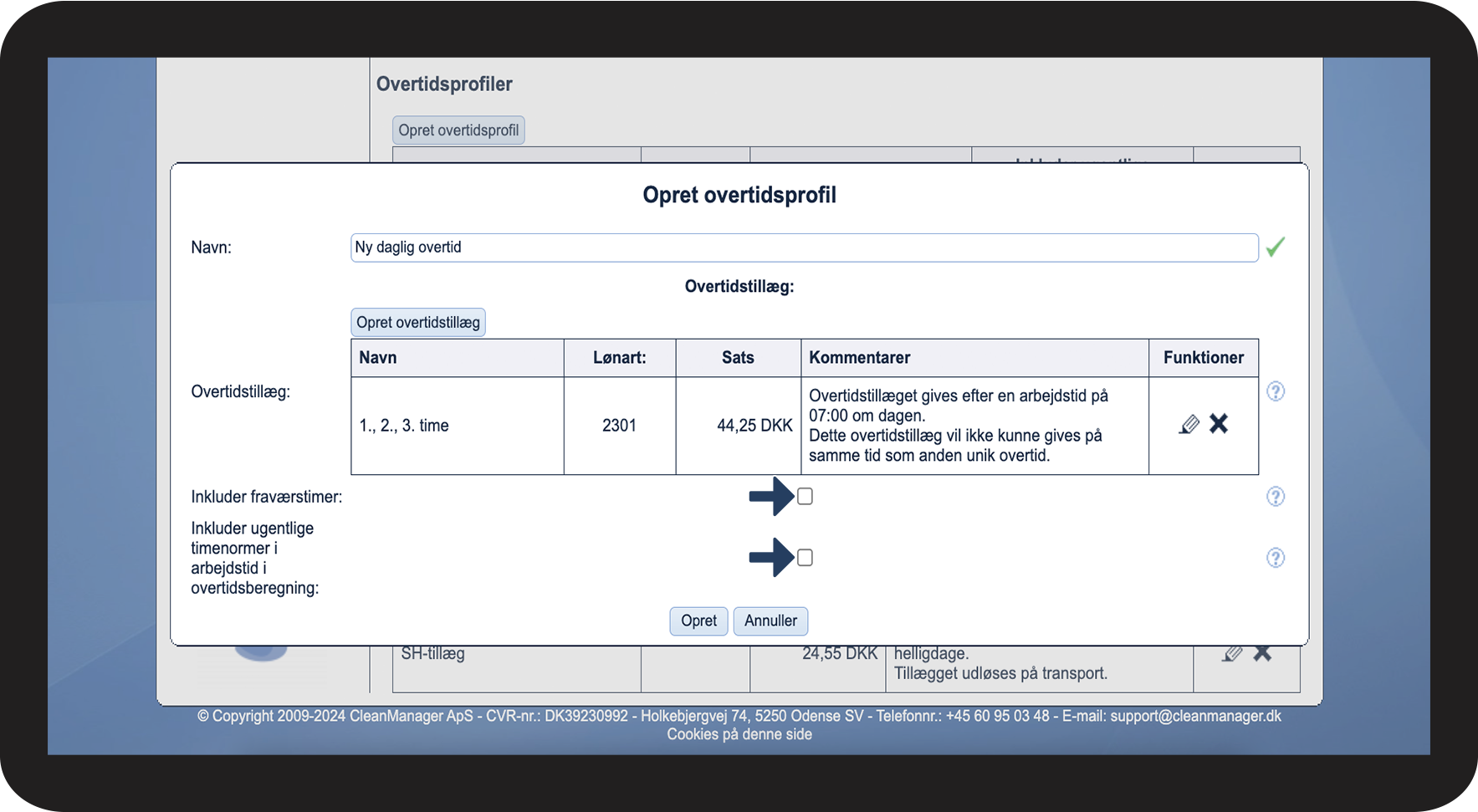Click the Funktioner column header

point(1204,358)
